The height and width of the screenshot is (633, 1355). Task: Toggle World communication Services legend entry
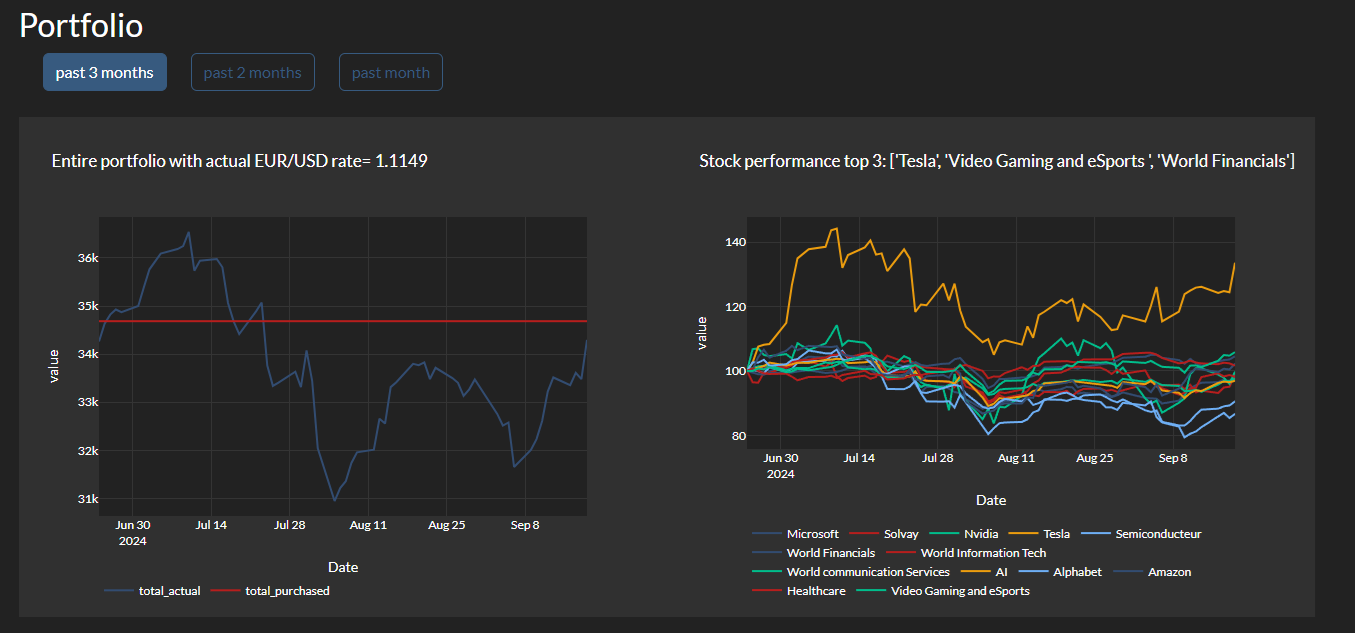point(868,572)
